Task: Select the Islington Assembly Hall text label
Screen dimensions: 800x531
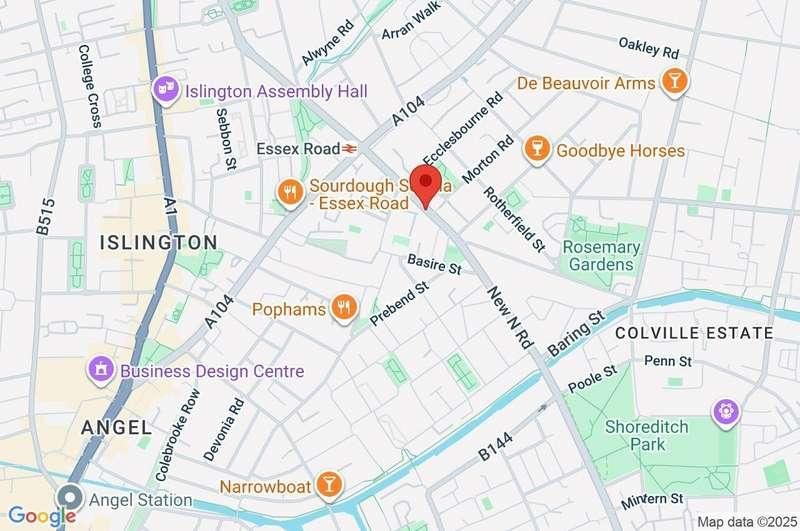Action: pyautogui.click(x=276, y=92)
